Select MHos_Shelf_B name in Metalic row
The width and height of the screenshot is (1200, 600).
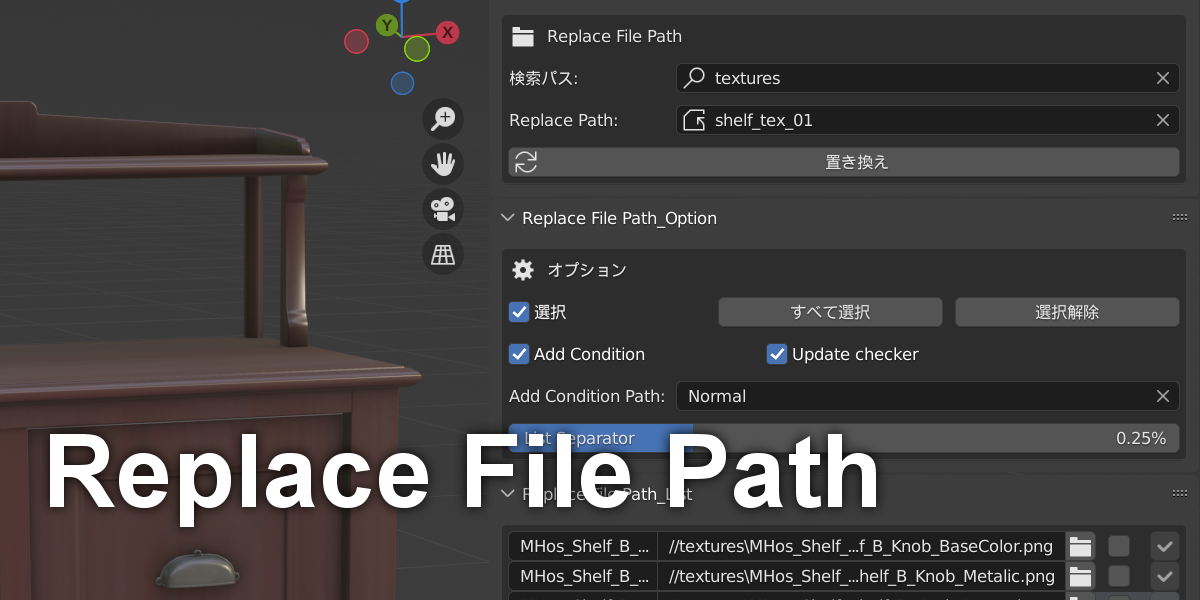point(583,576)
